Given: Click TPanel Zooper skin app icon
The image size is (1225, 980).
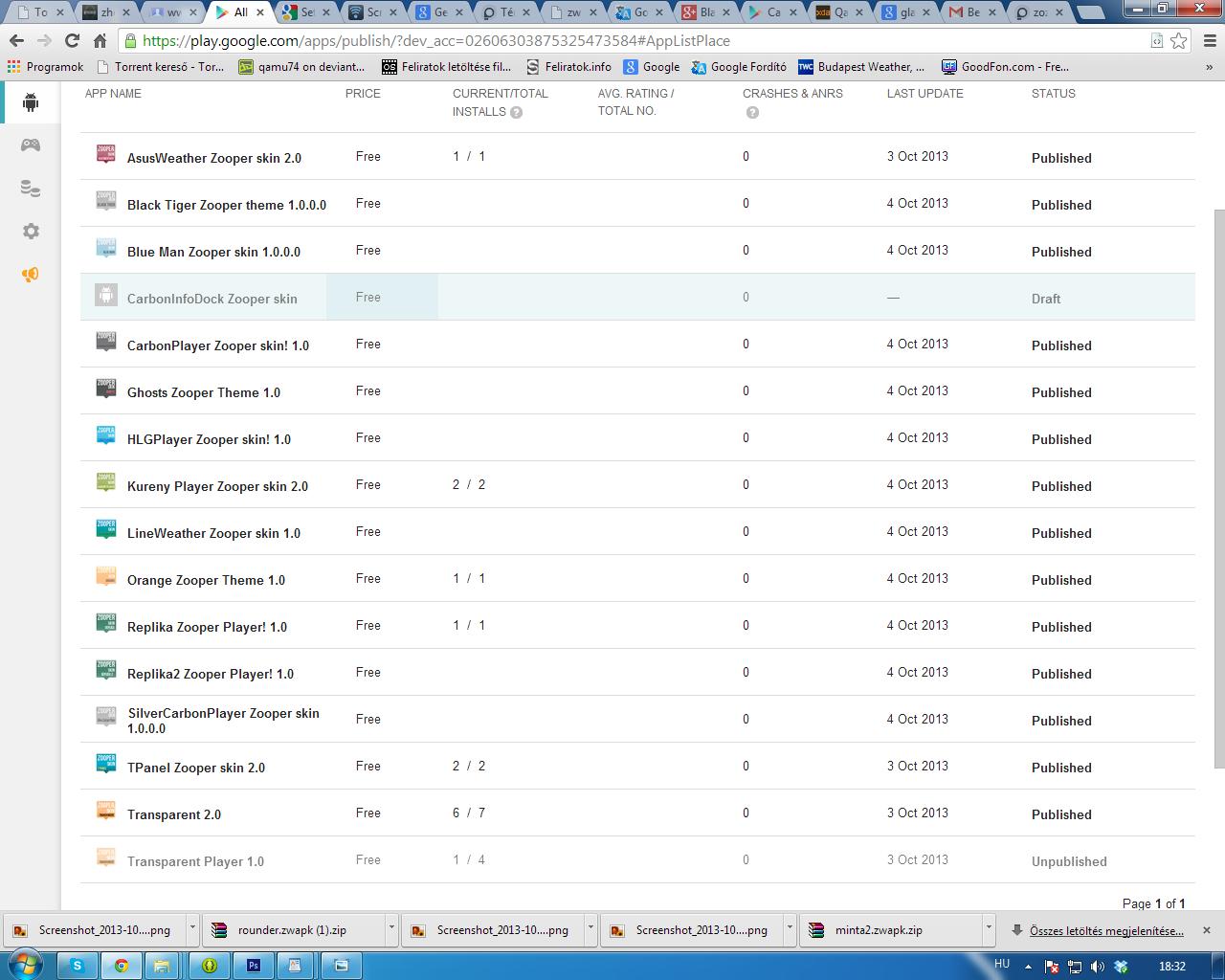Looking at the screenshot, I should tap(105, 765).
